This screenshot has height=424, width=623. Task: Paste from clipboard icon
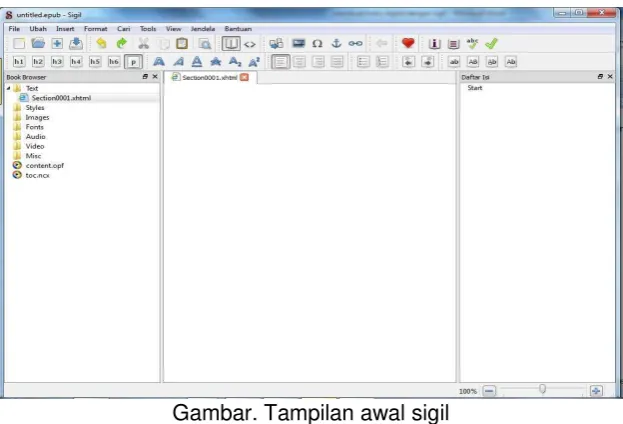tap(182, 43)
